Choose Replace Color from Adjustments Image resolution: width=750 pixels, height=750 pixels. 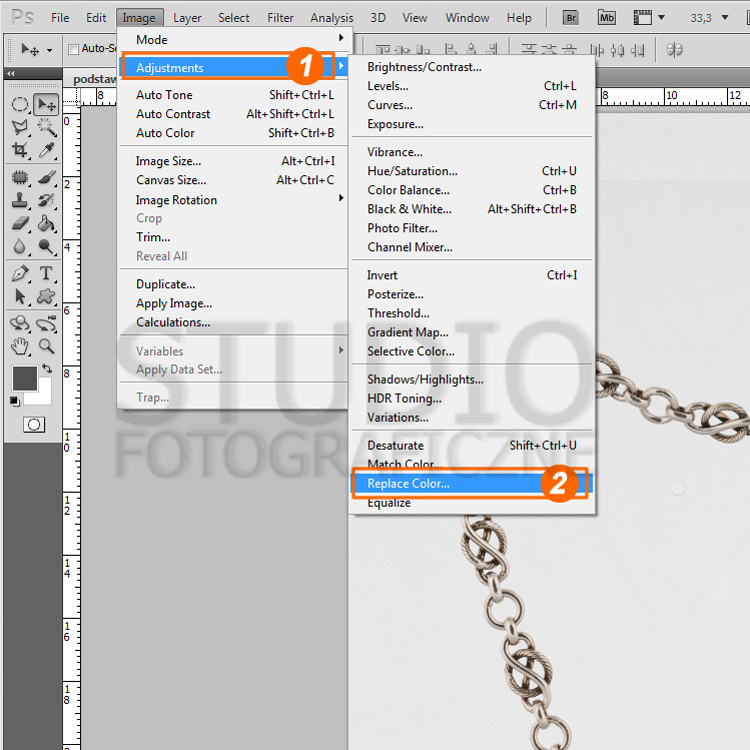coord(408,484)
